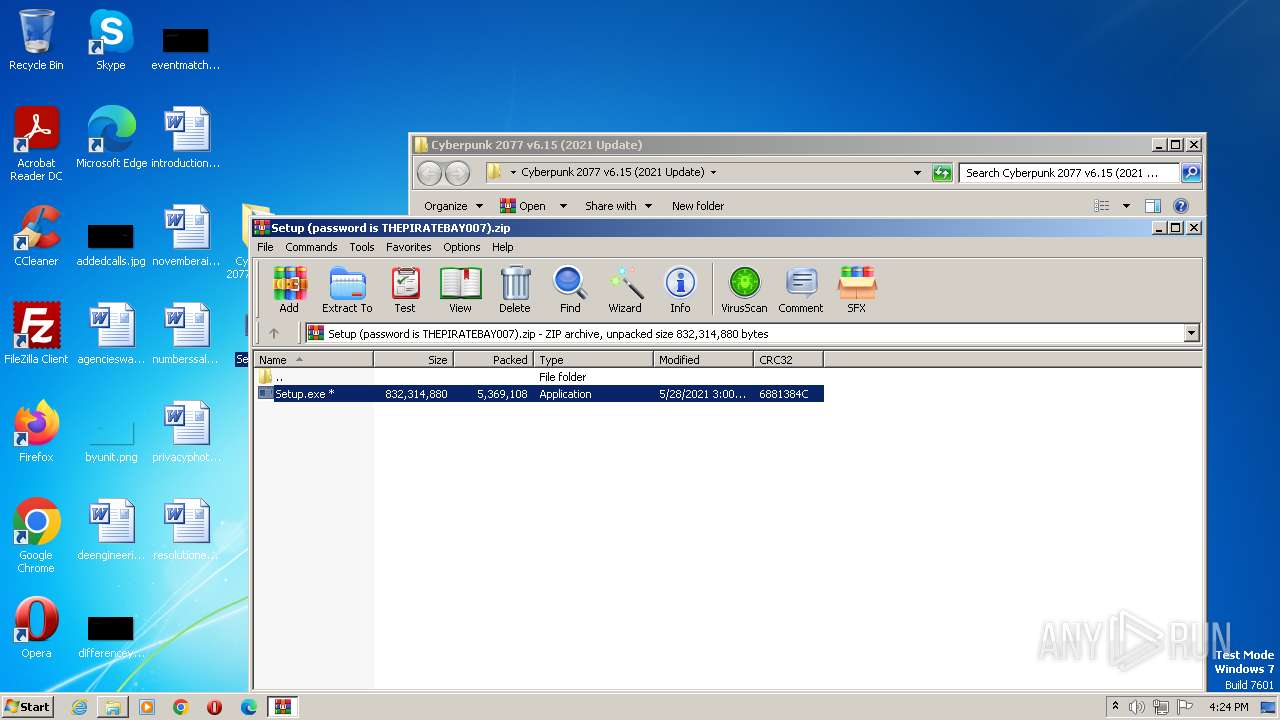Toggle the preview pane in Explorer

pos(1153,206)
